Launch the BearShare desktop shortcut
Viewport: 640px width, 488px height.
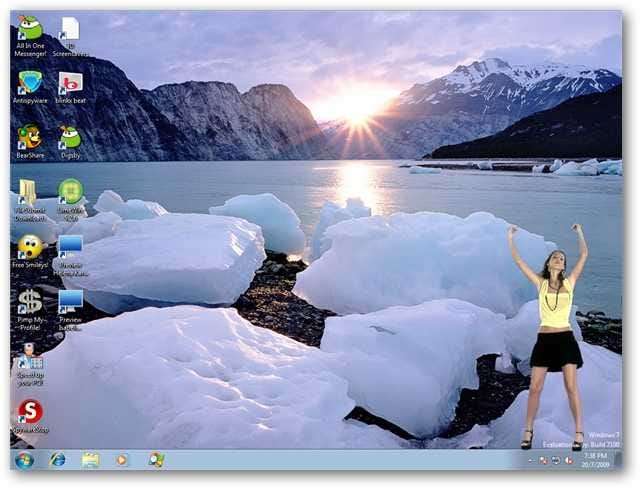[x=30, y=141]
